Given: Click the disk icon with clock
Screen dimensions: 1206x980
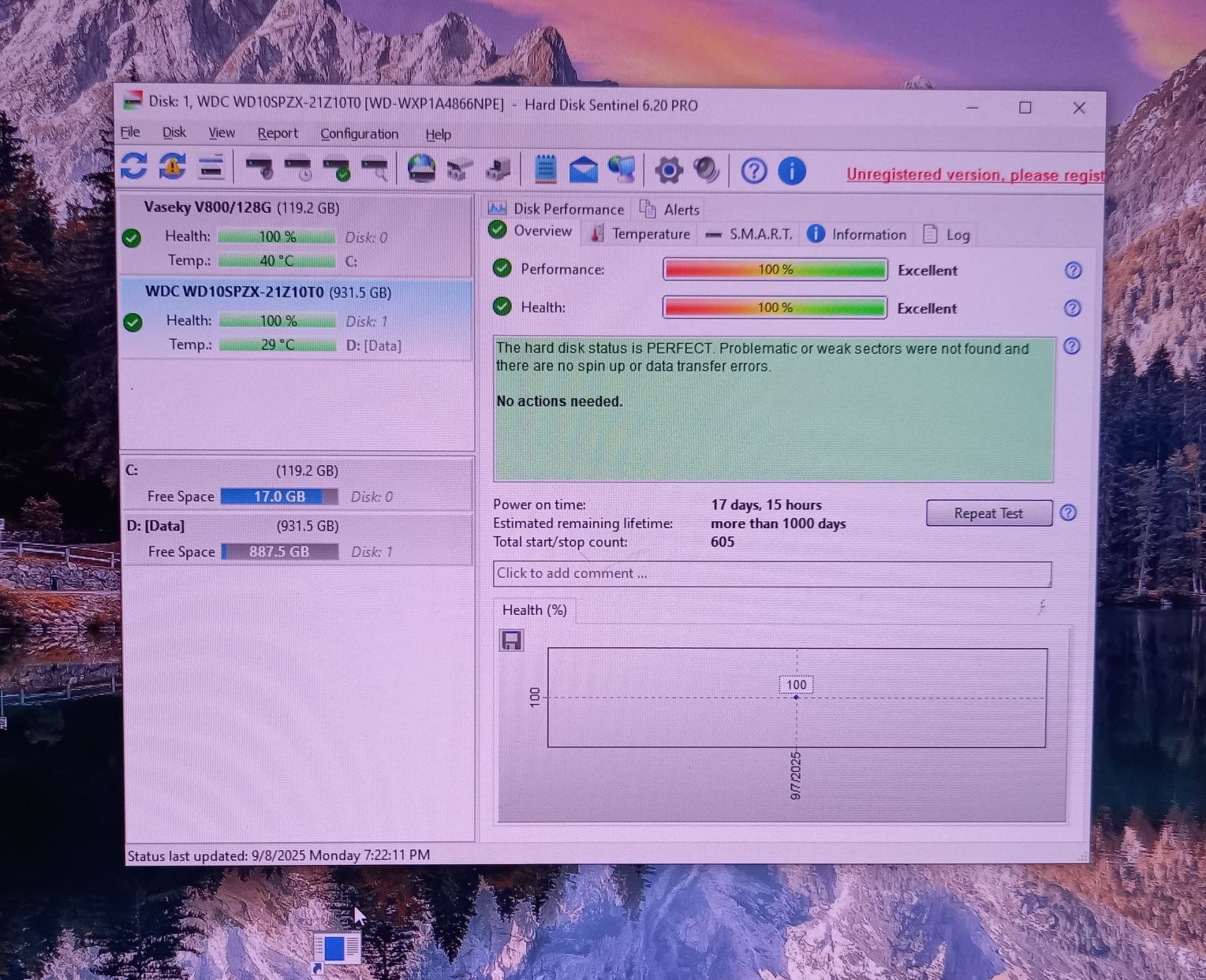Looking at the screenshot, I should point(297,169).
